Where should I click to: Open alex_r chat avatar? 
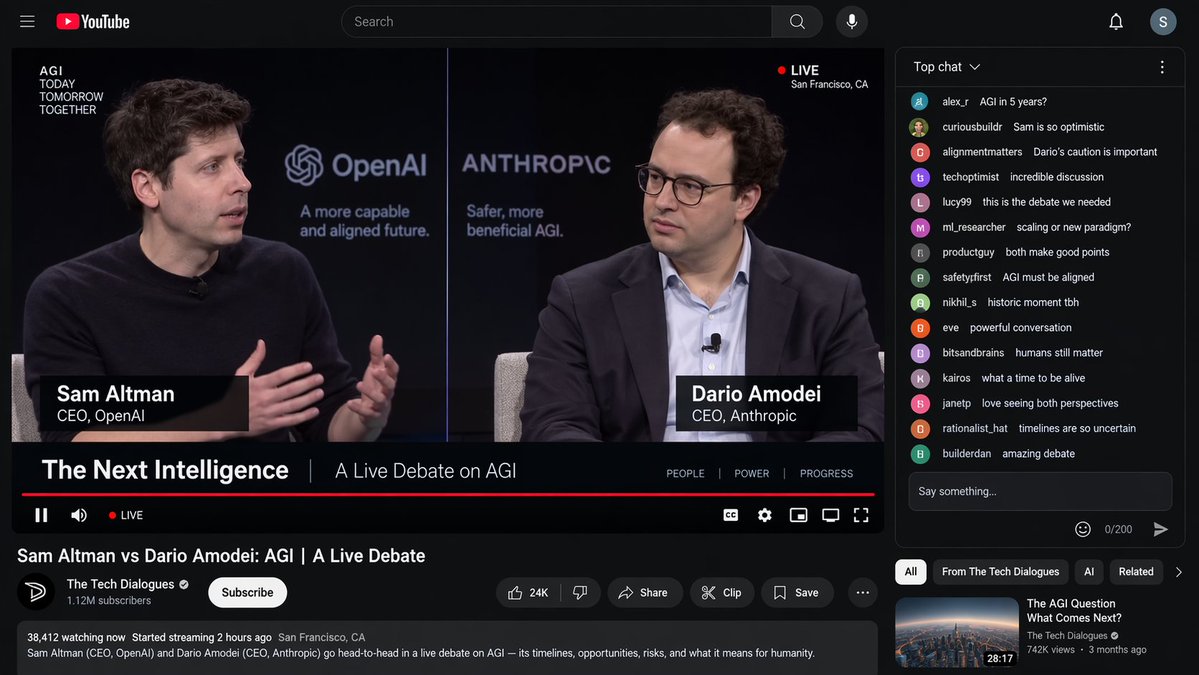(919, 102)
